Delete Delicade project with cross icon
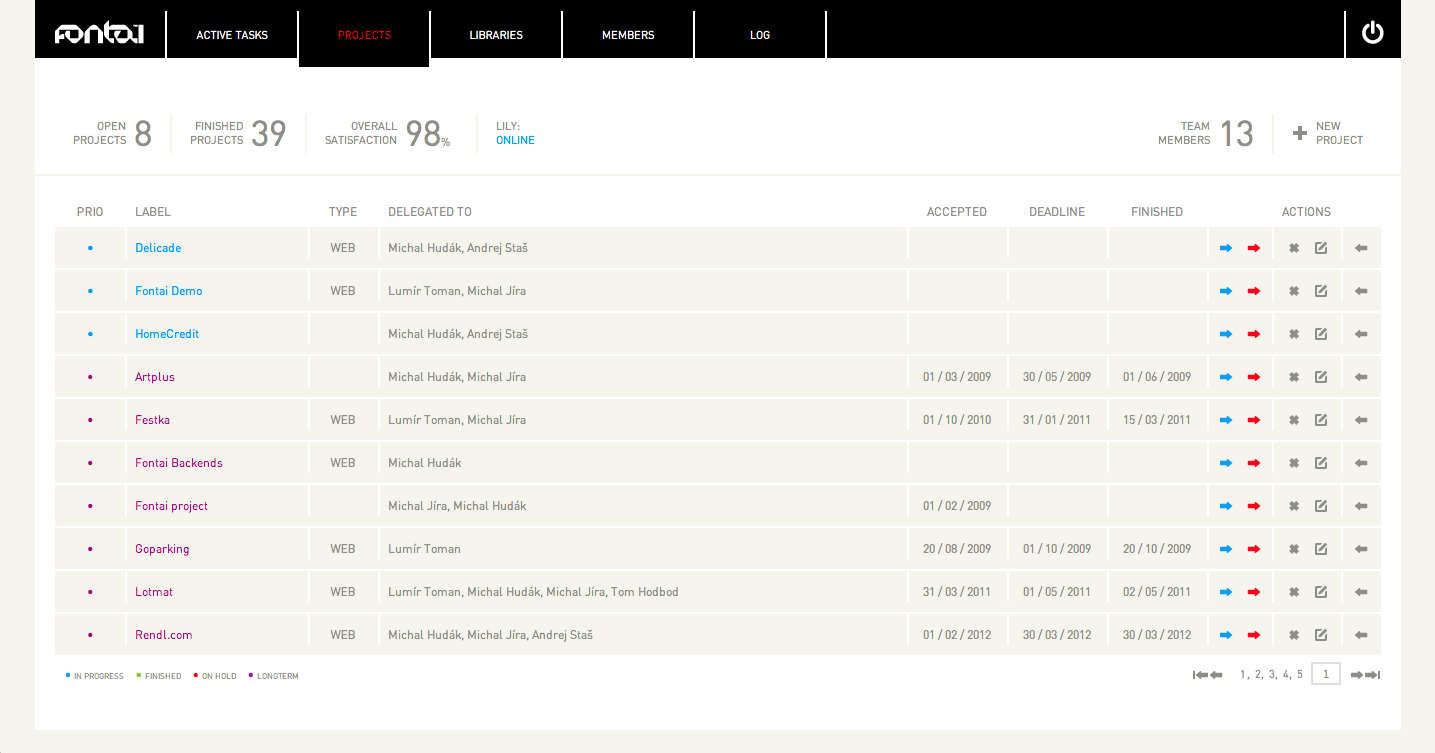The width and height of the screenshot is (1435, 753). [x=1294, y=248]
